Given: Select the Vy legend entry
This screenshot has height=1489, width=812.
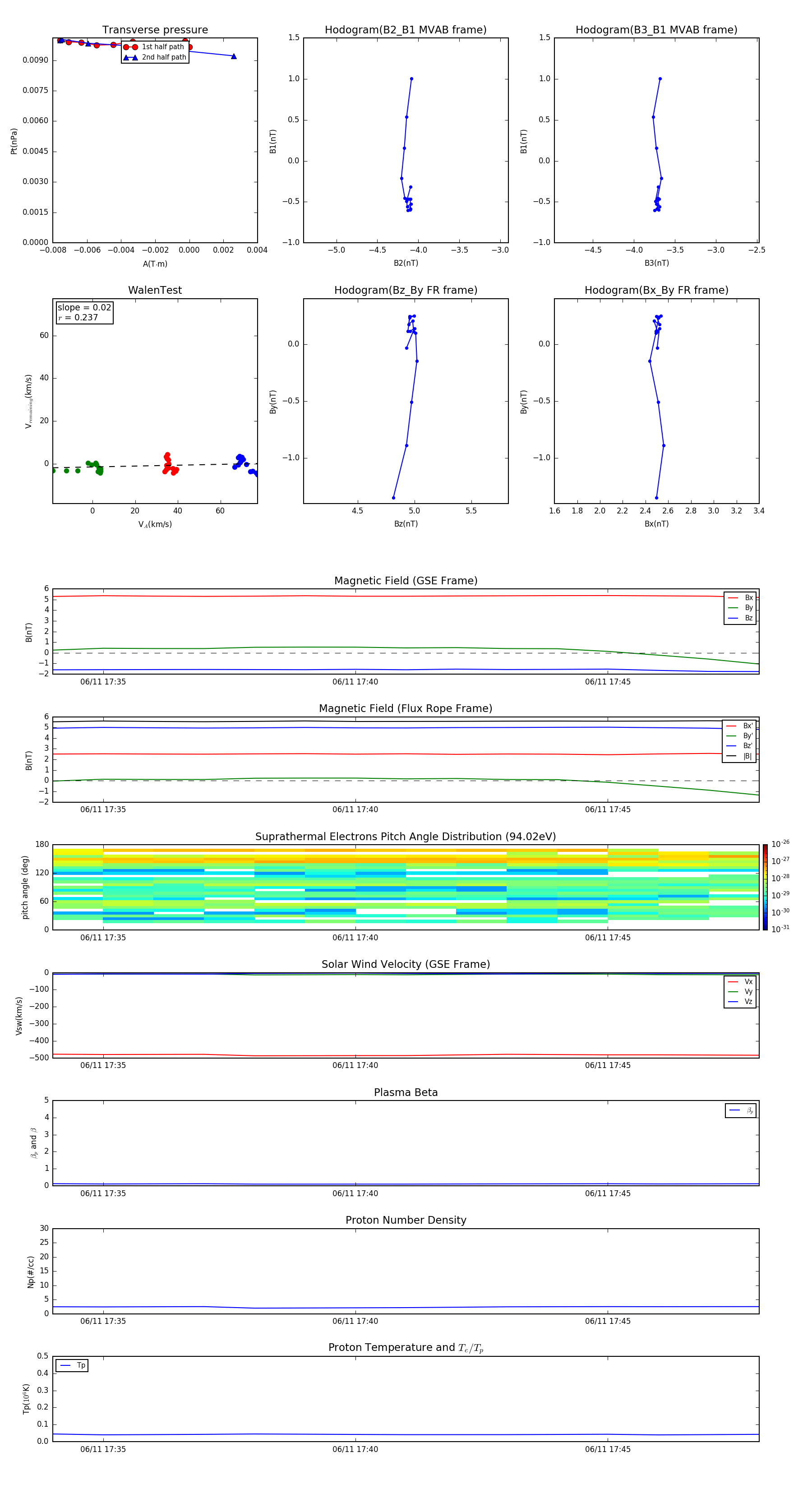Looking at the screenshot, I should (x=740, y=991).
